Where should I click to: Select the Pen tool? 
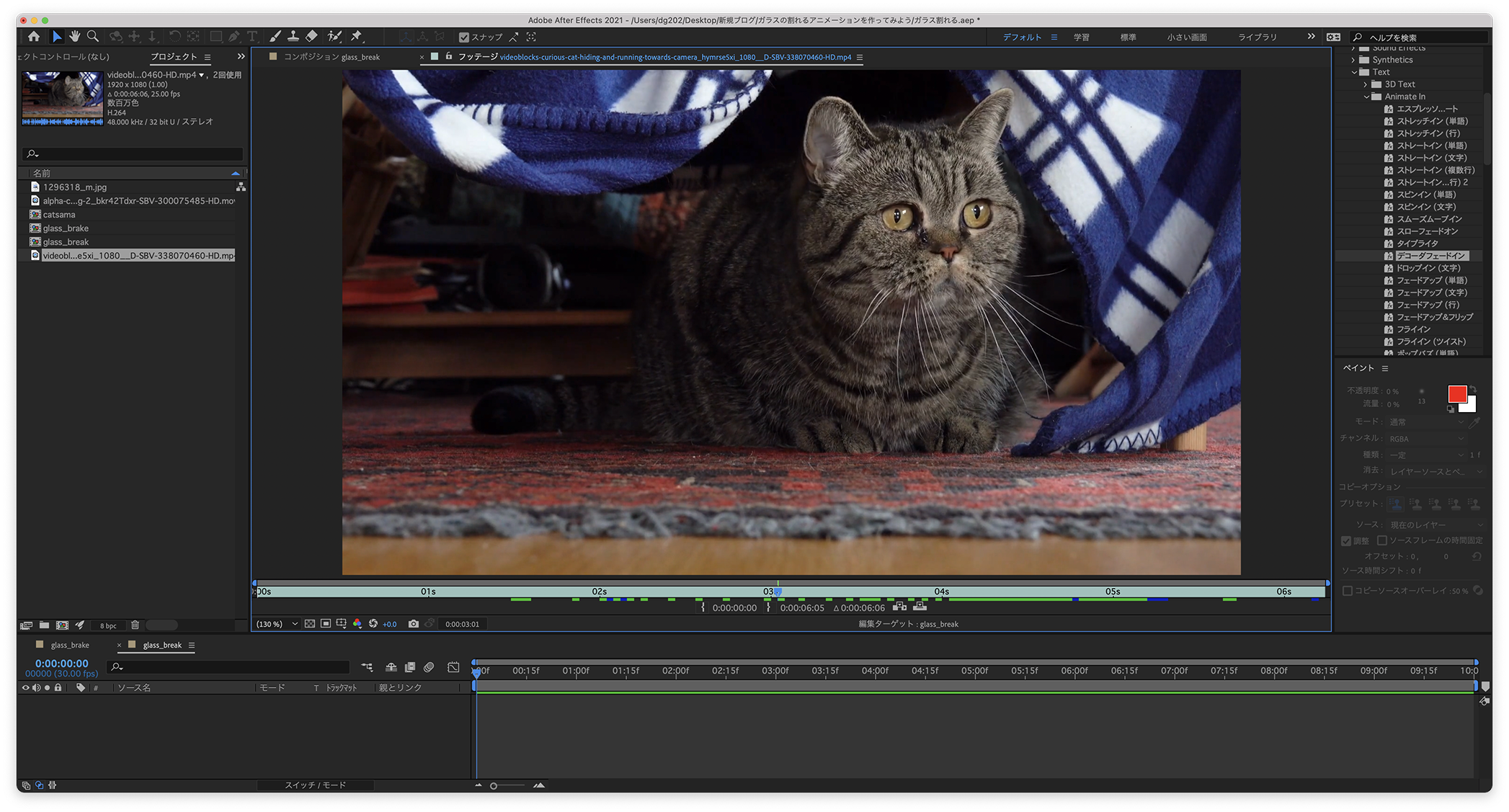click(x=234, y=37)
